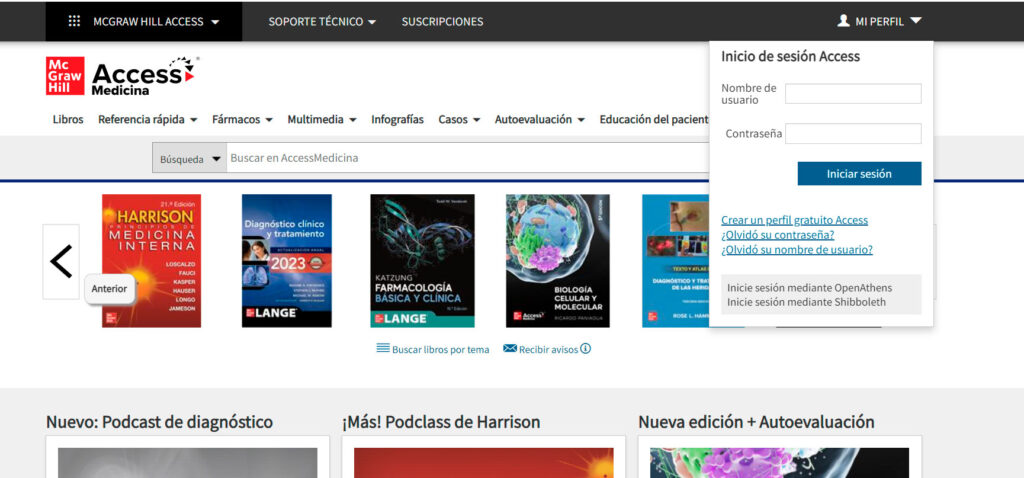Open the Infografías page
Image resolution: width=1024 pixels, height=478 pixels.
point(397,120)
